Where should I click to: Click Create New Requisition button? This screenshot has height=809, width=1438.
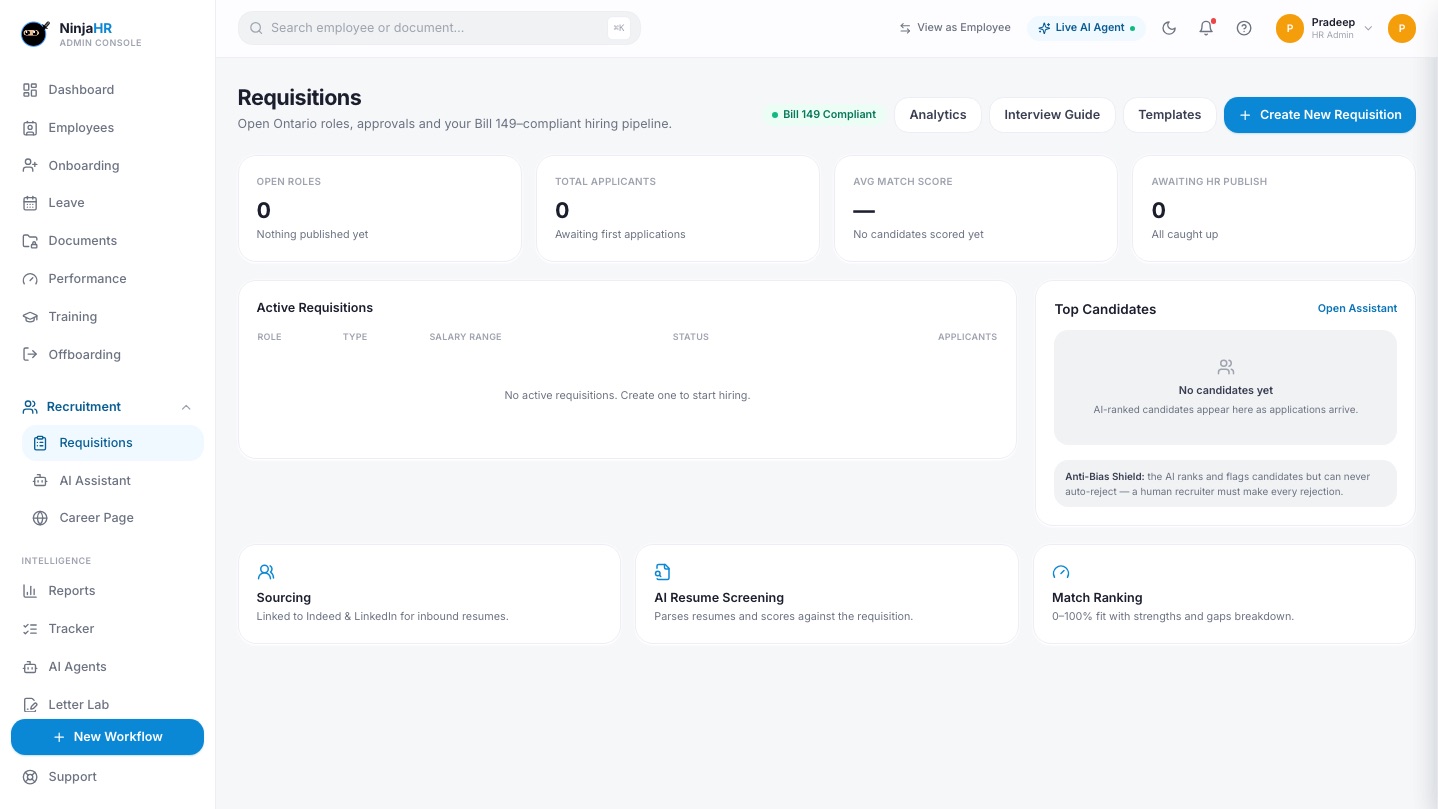coord(1320,115)
